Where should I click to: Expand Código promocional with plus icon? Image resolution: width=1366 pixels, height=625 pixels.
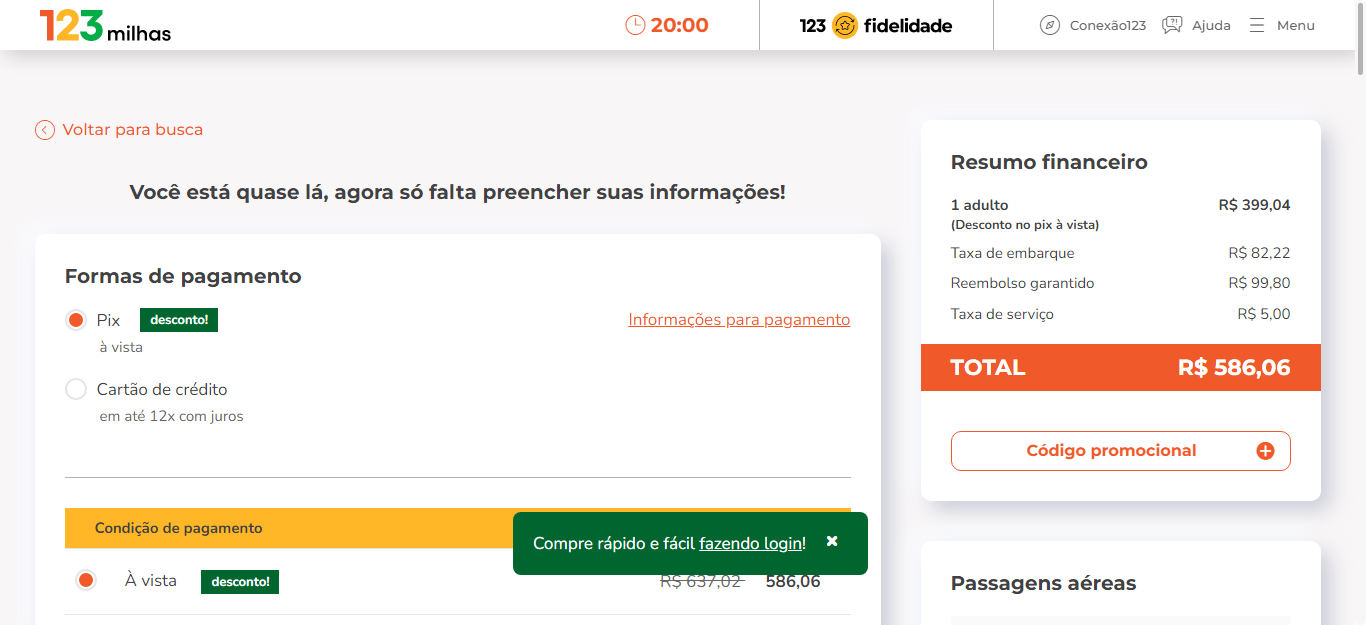(1265, 451)
